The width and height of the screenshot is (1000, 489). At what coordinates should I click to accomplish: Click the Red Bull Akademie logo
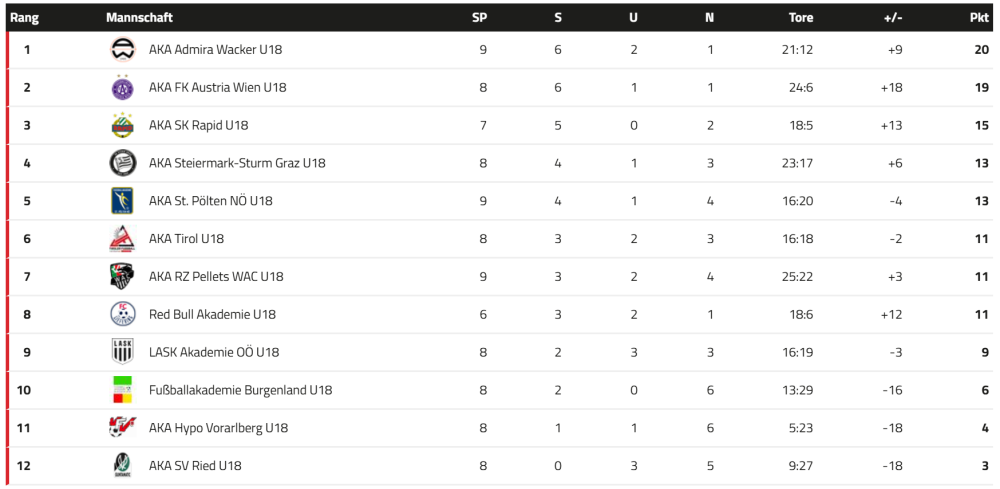[x=122, y=314]
